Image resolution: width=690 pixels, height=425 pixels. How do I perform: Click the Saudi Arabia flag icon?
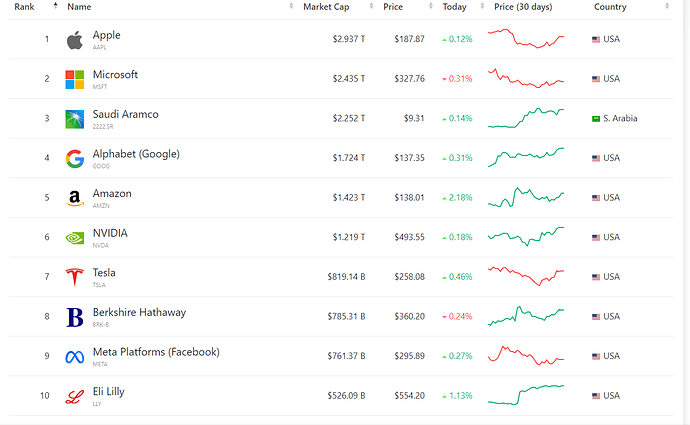(x=595, y=118)
